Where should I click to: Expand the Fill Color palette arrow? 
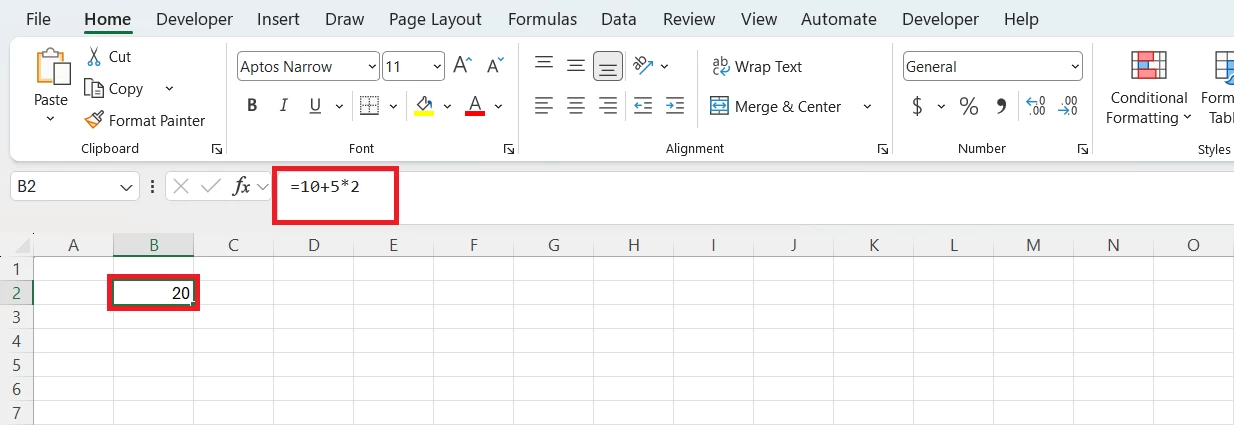pyautogui.click(x=447, y=106)
